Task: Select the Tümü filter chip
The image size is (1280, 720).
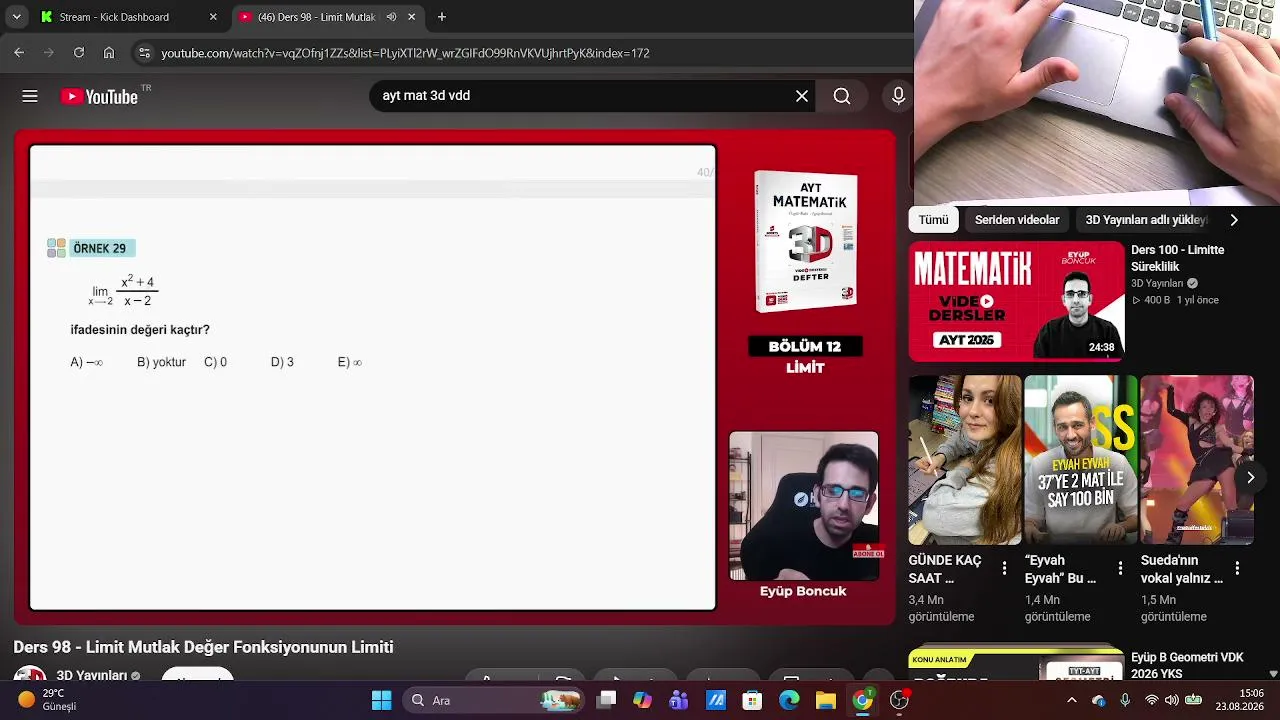Action: (x=933, y=220)
